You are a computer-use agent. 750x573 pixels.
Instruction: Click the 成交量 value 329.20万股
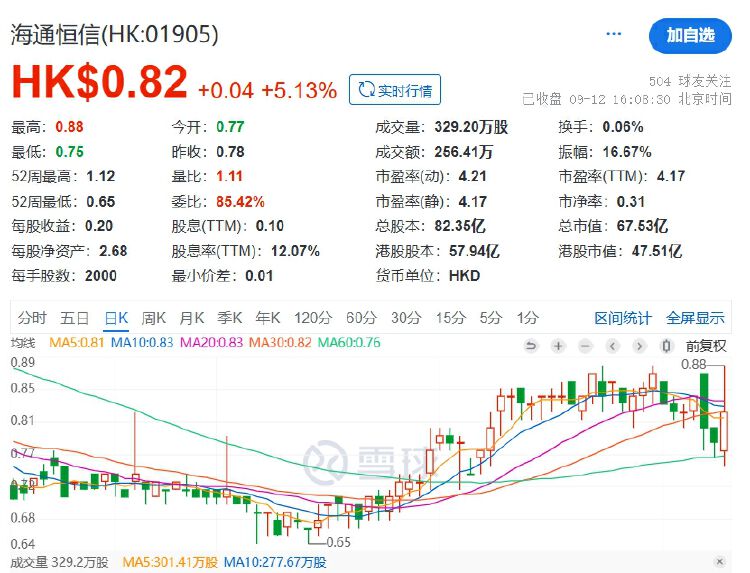pos(471,127)
